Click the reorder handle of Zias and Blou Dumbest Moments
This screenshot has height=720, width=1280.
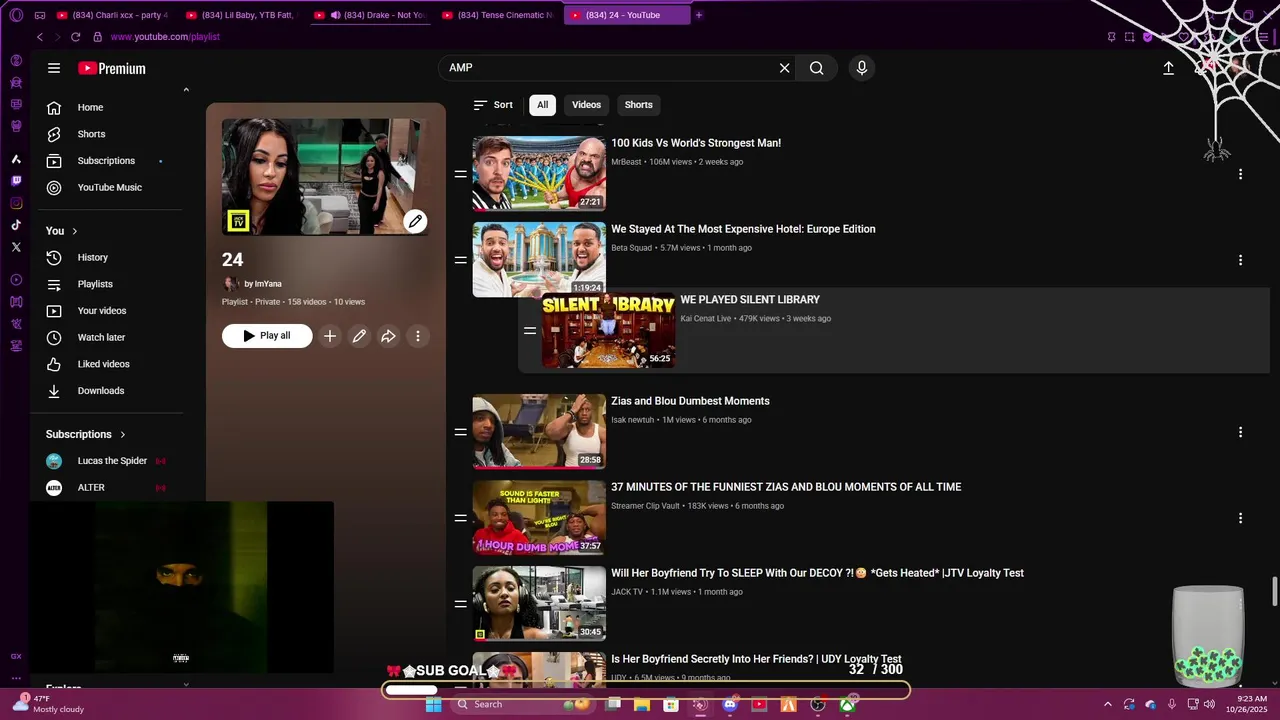pyautogui.click(x=460, y=432)
